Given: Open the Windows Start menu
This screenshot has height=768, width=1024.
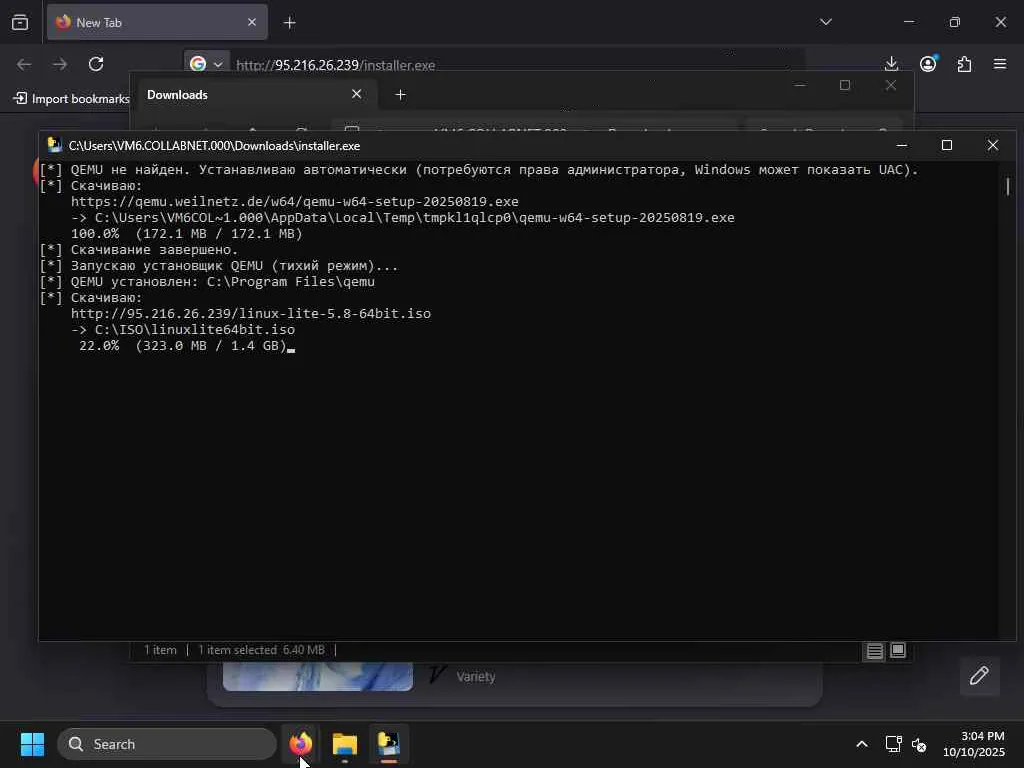Looking at the screenshot, I should tap(32, 744).
